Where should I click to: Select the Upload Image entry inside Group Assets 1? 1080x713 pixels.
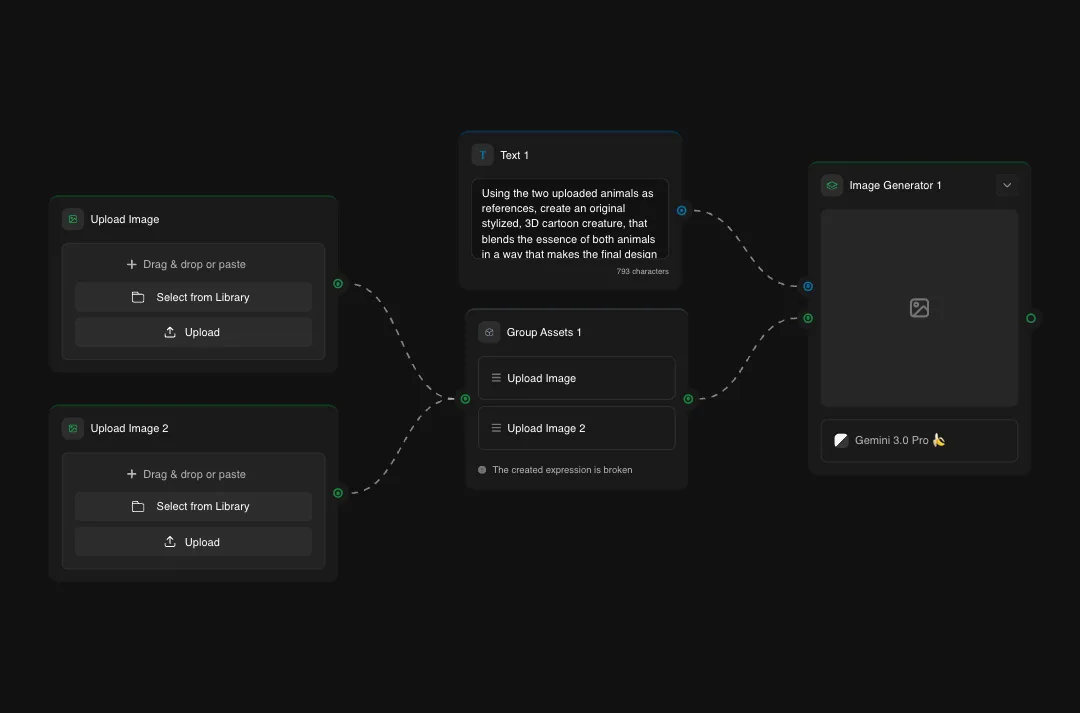point(577,378)
